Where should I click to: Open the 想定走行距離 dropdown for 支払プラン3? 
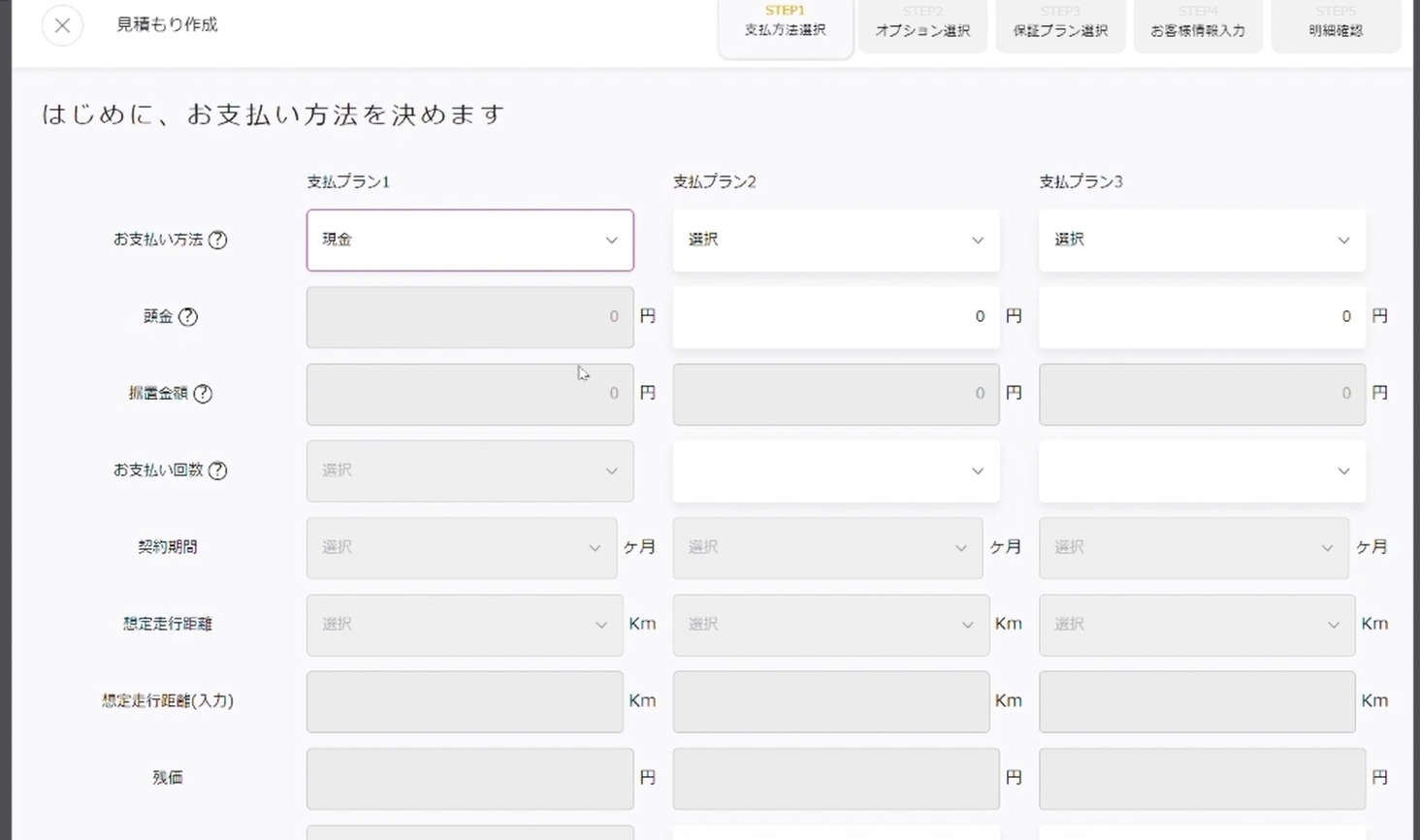(x=1196, y=624)
